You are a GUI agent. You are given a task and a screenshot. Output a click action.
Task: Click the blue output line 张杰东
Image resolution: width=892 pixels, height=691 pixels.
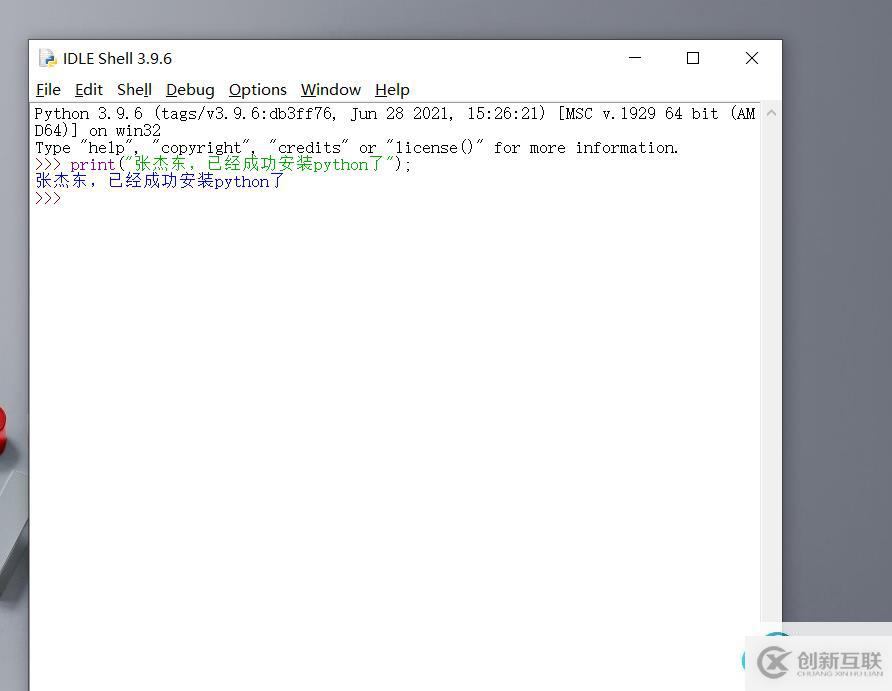tap(159, 181)
